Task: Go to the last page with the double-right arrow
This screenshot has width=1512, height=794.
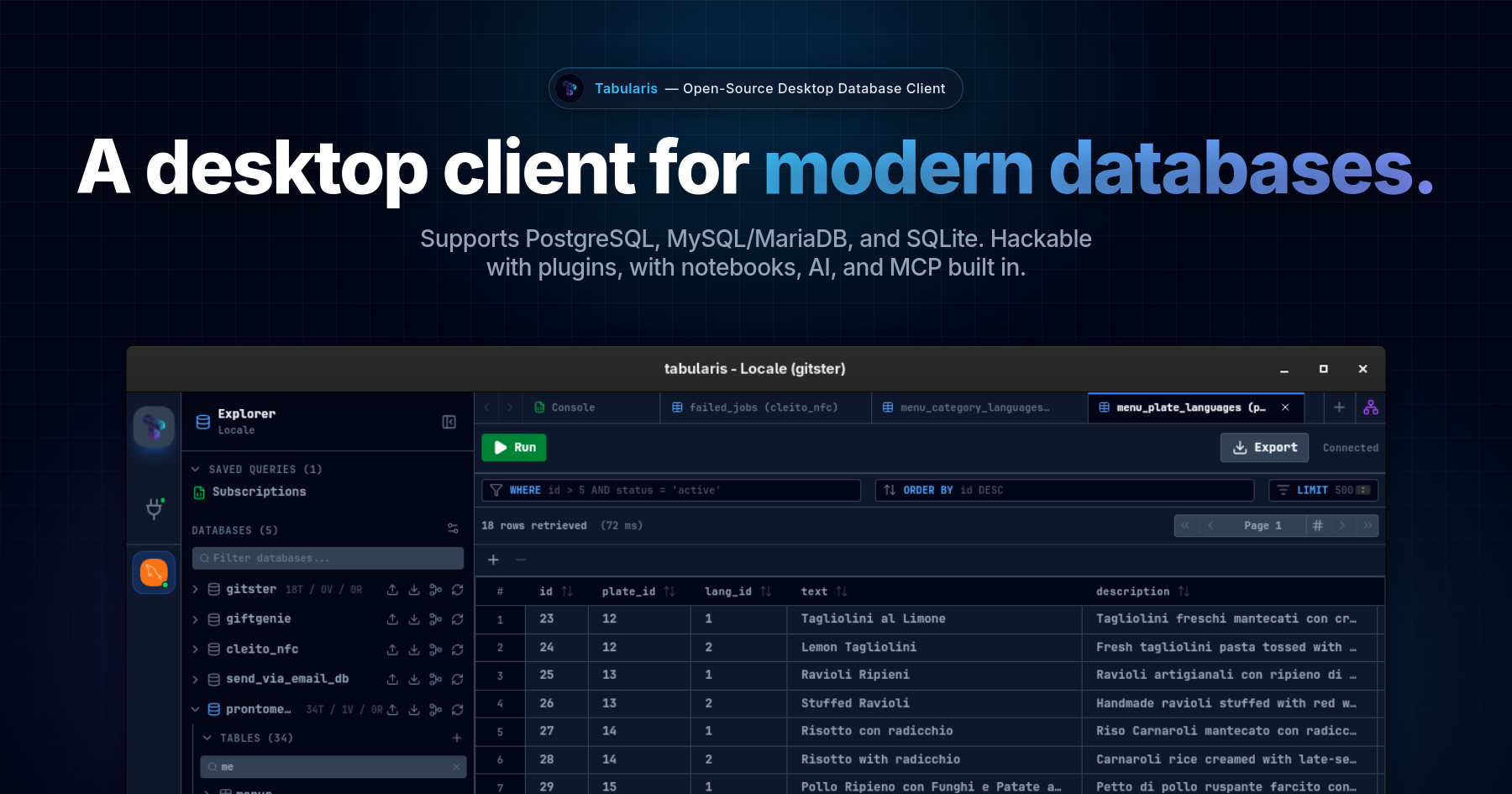Action: click(x=1368, y=525)
